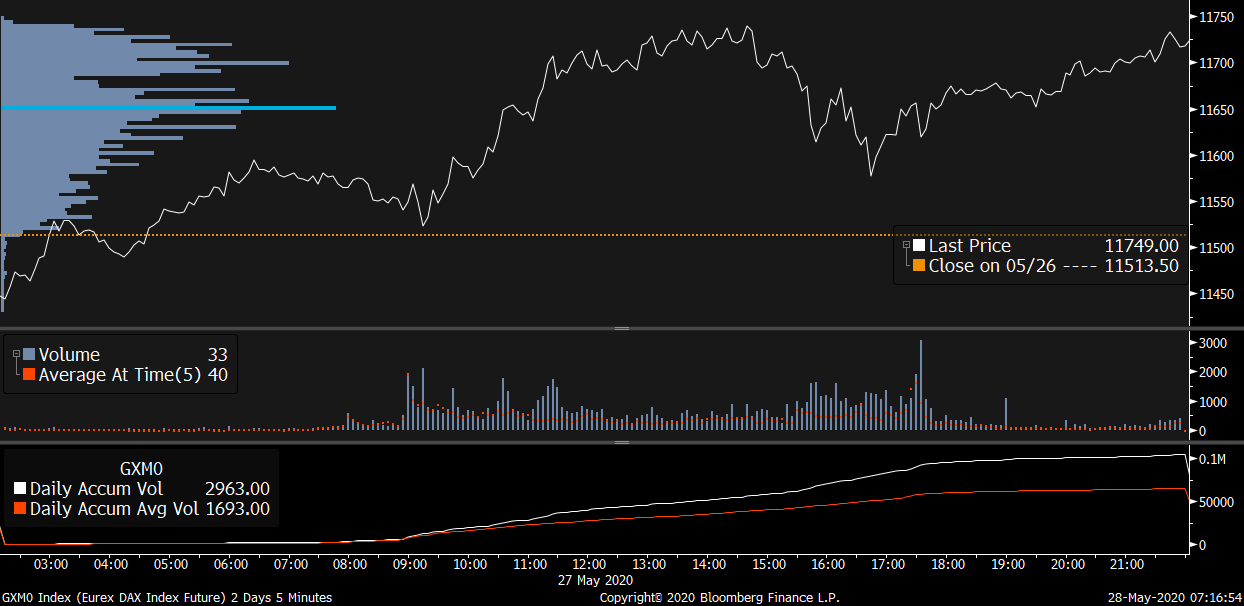Select the Daily Accum Avg Vol legend label

pyautogui.click(x=115, y=509)
